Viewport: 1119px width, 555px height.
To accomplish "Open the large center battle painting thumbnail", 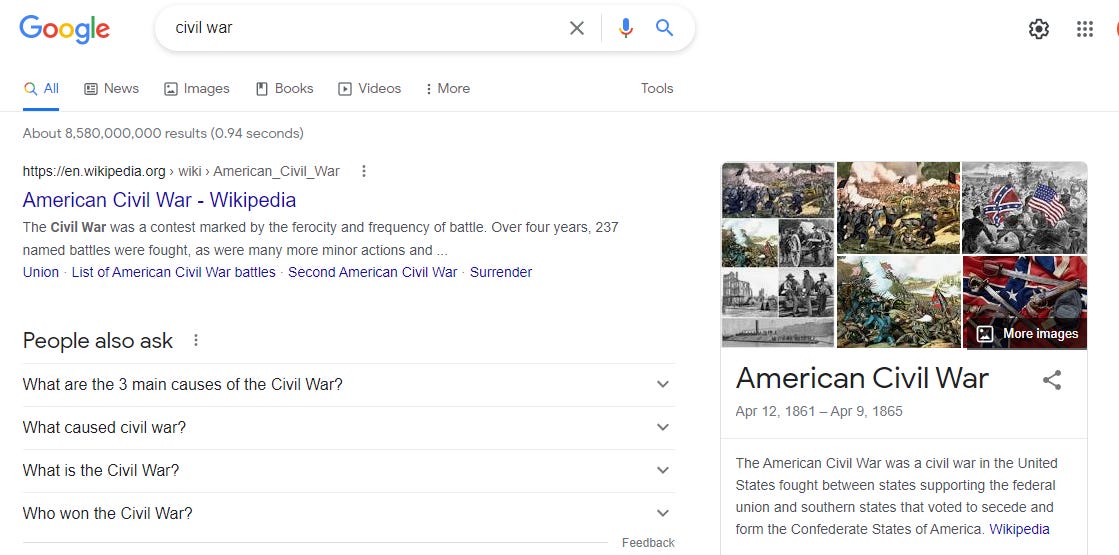I will pyautogui.click(x=898, y=208).
